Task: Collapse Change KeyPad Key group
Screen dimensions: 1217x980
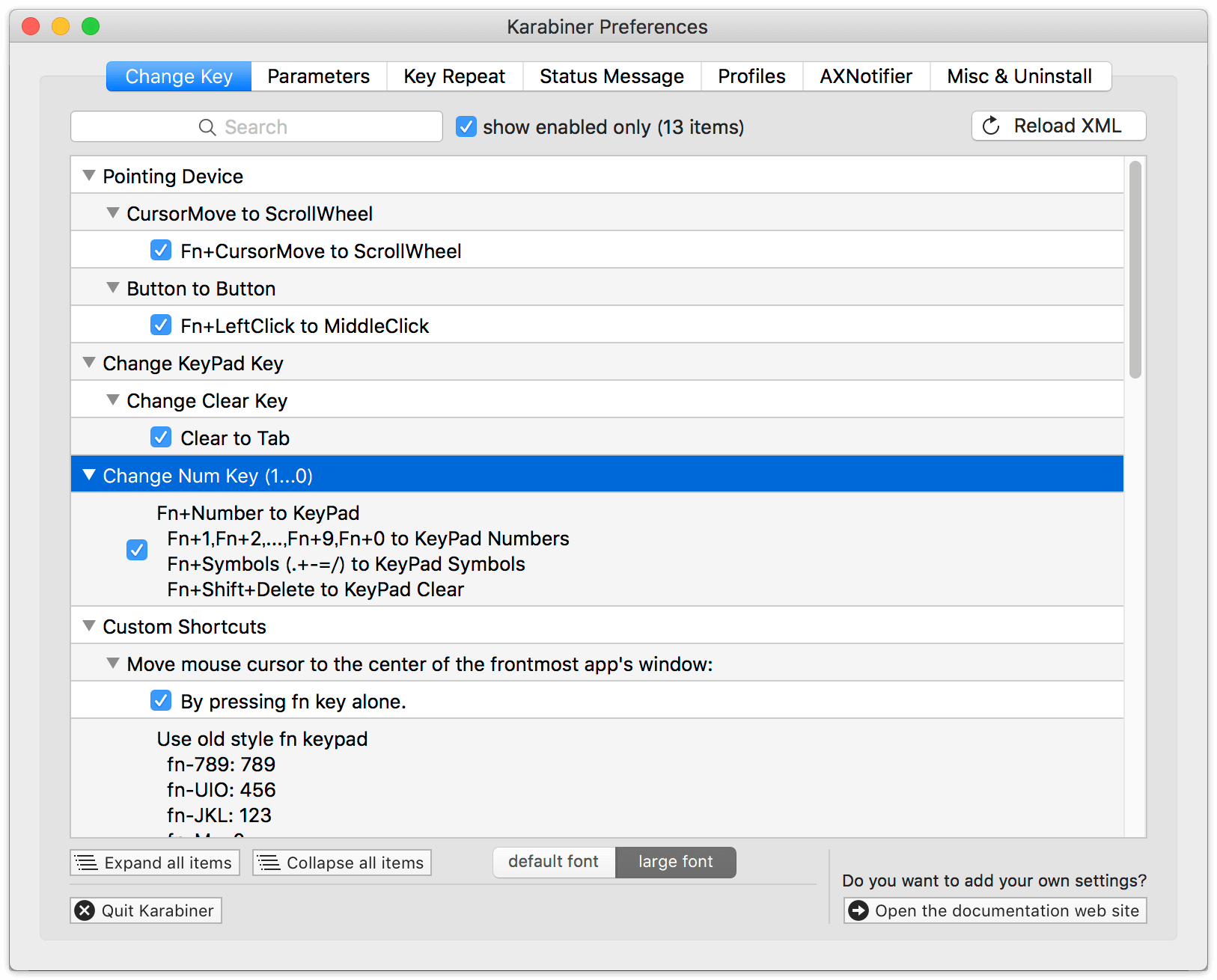Action: [x=89, y=363]
